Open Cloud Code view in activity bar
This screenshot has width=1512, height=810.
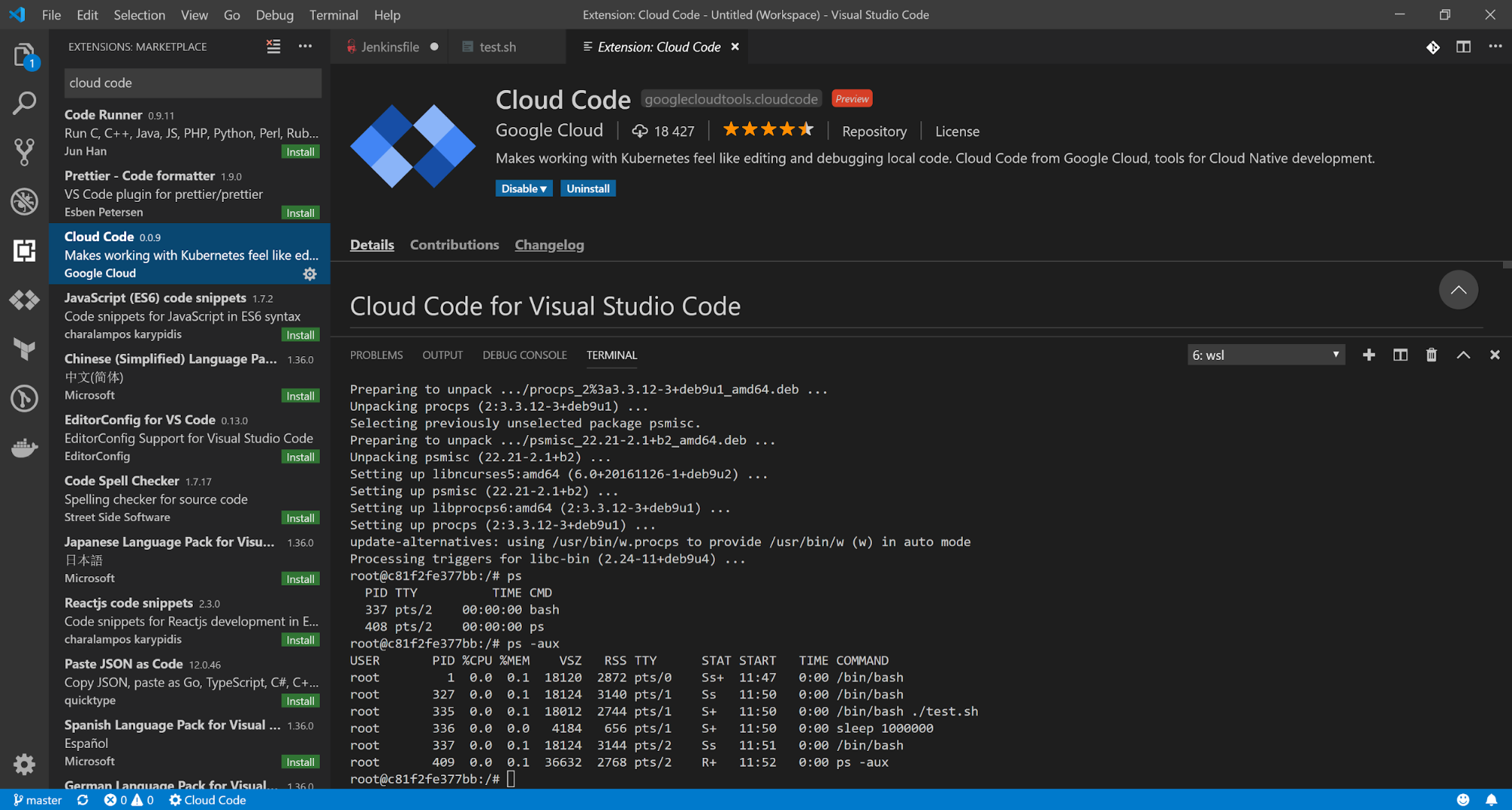point(24,300)
